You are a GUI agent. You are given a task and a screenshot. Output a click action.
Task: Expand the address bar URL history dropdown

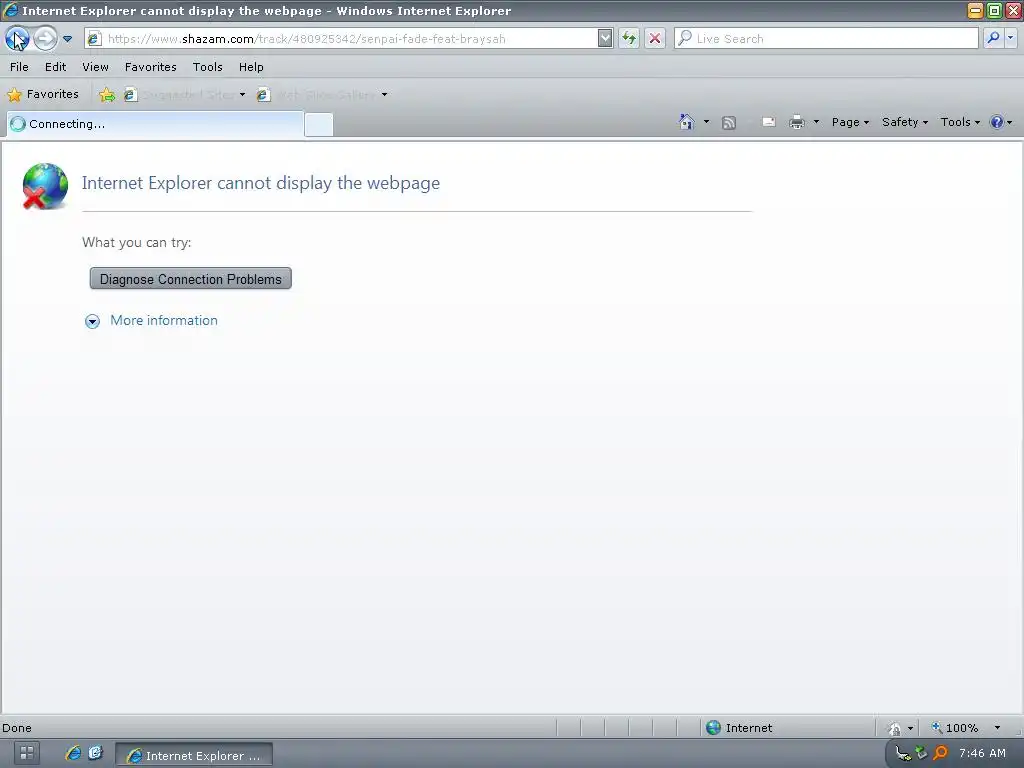(x=605, y=39)
